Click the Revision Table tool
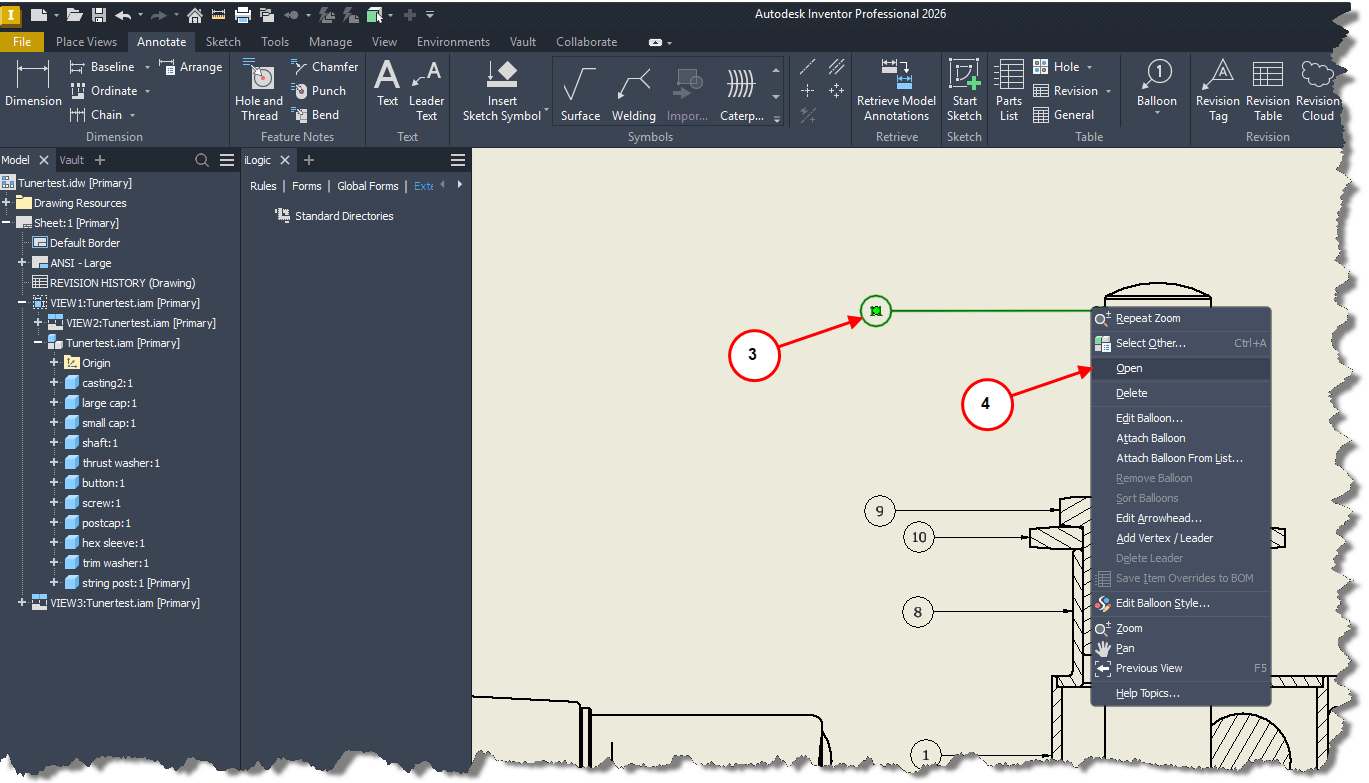Viewport: 1369px width, 783px height. click(x=1268, y=92)
